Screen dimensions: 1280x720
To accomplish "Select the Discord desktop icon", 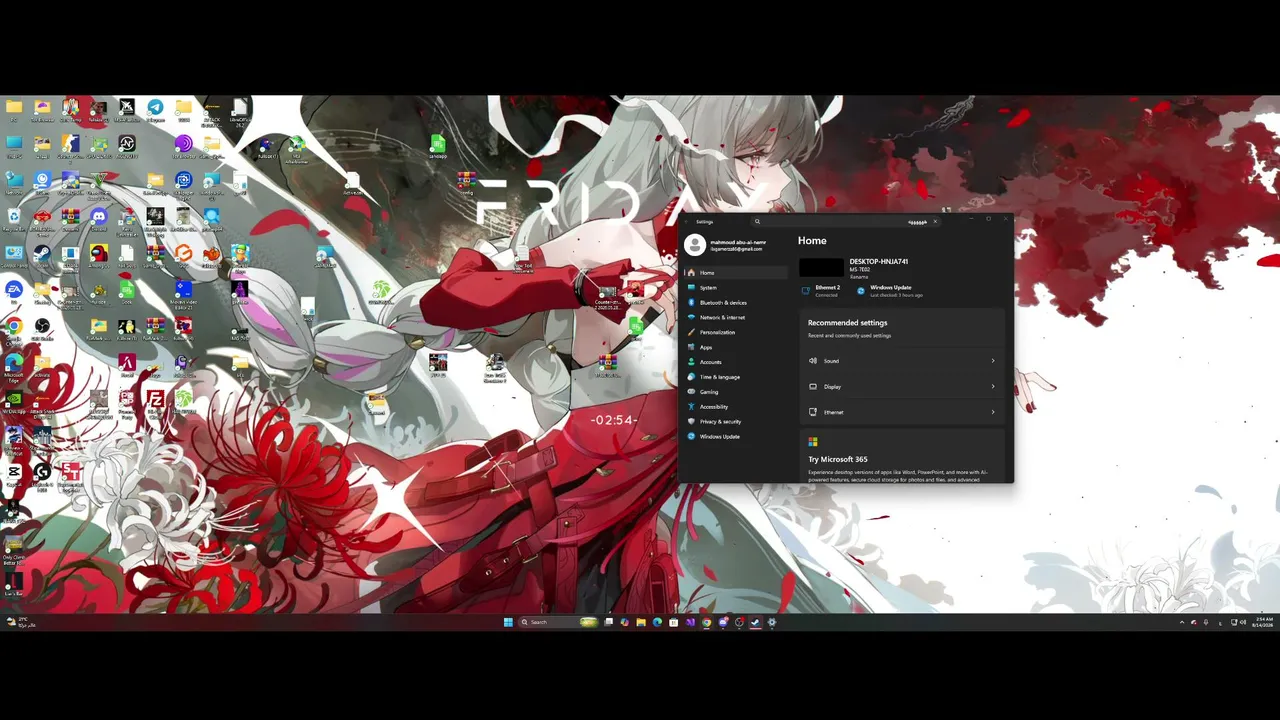I will coord(98,219).
